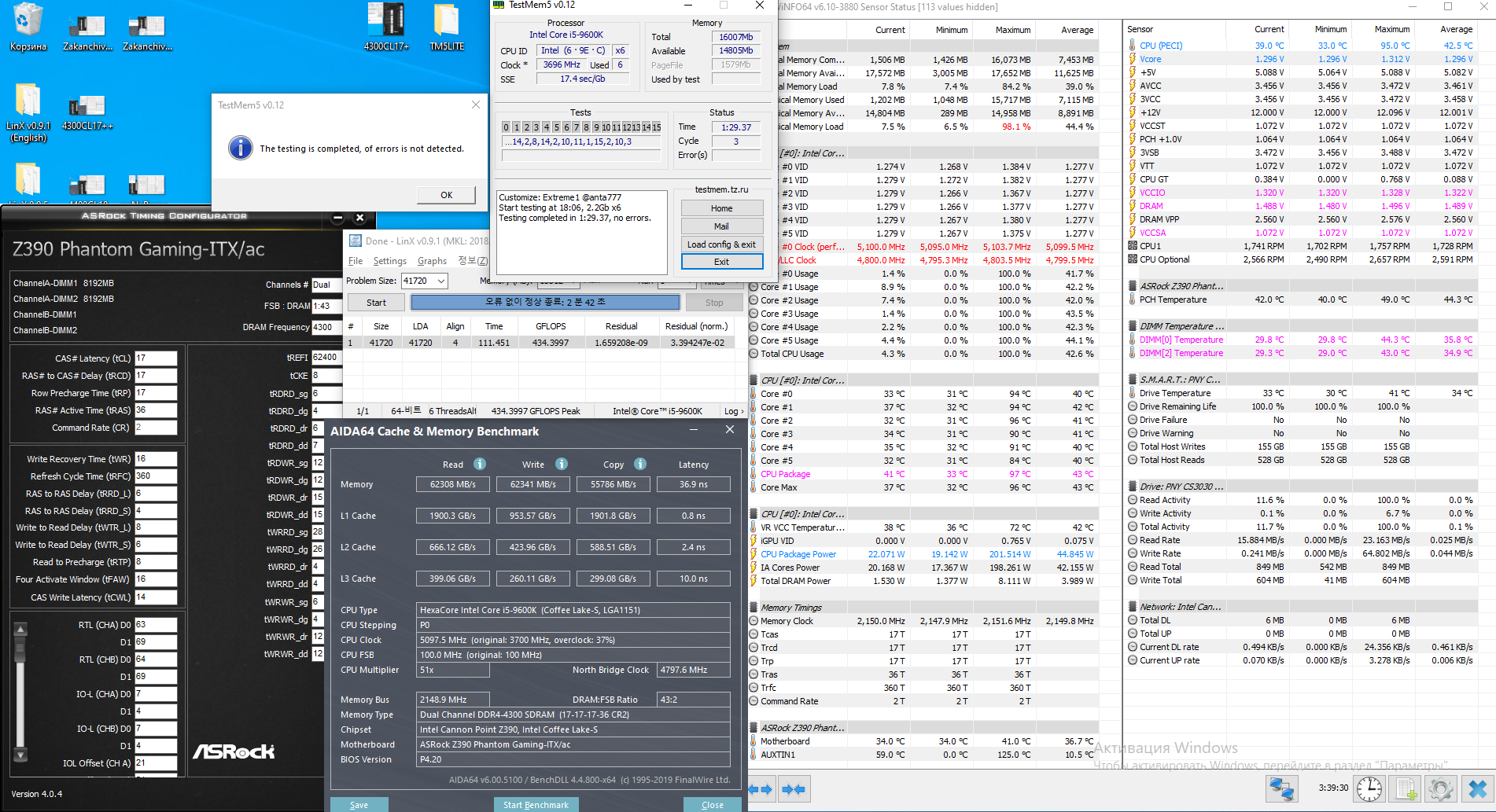The height and width of the screenshot is (812, 1496).
Task: Click the Close button in AIDA64 benchmark
Action: point(713,805)
